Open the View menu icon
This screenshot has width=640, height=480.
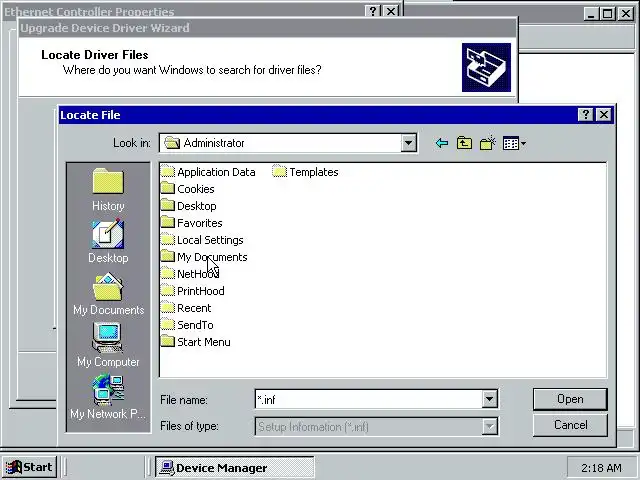514,143
